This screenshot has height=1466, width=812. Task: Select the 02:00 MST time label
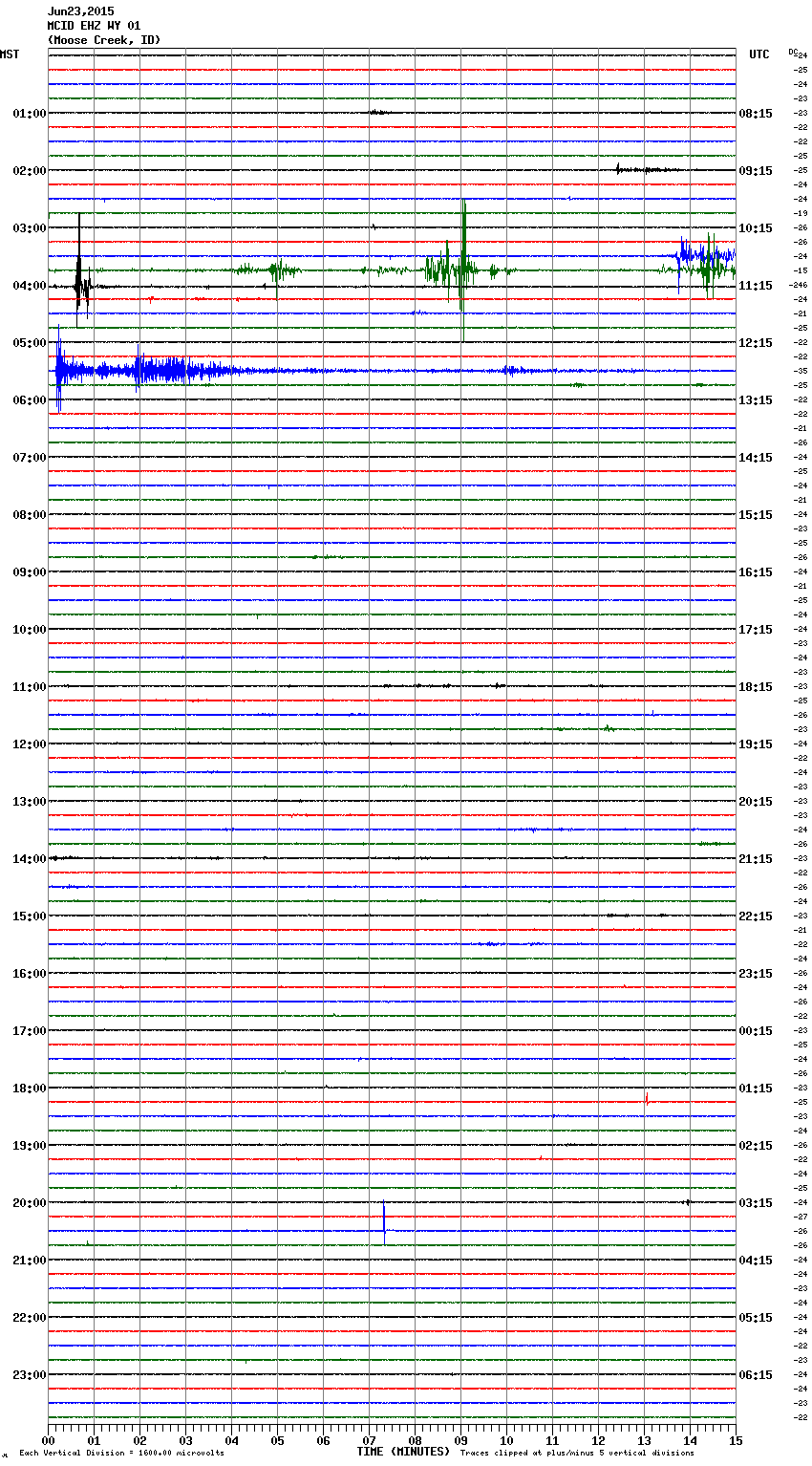tap(30, 171)
